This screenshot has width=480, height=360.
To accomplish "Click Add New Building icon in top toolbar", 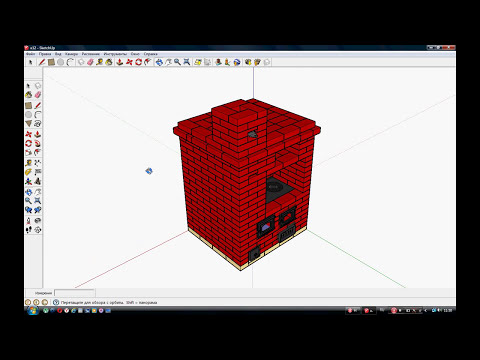I will point(218,62).
